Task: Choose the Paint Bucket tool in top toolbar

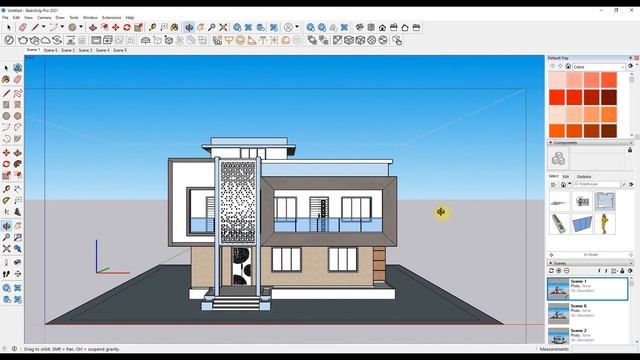Action: point(175,27)
